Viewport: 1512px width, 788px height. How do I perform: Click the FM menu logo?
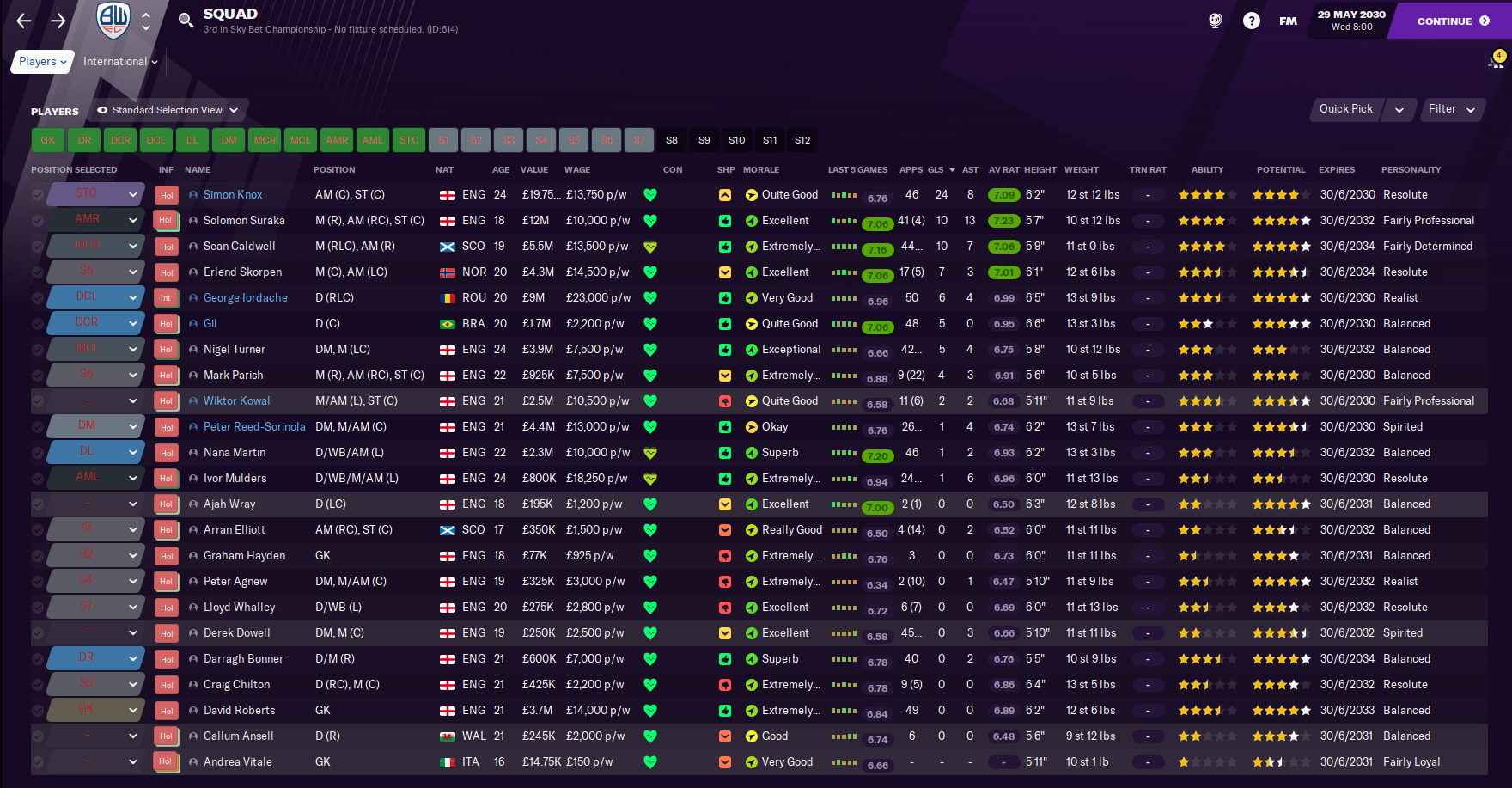(x=1288, y=21)
